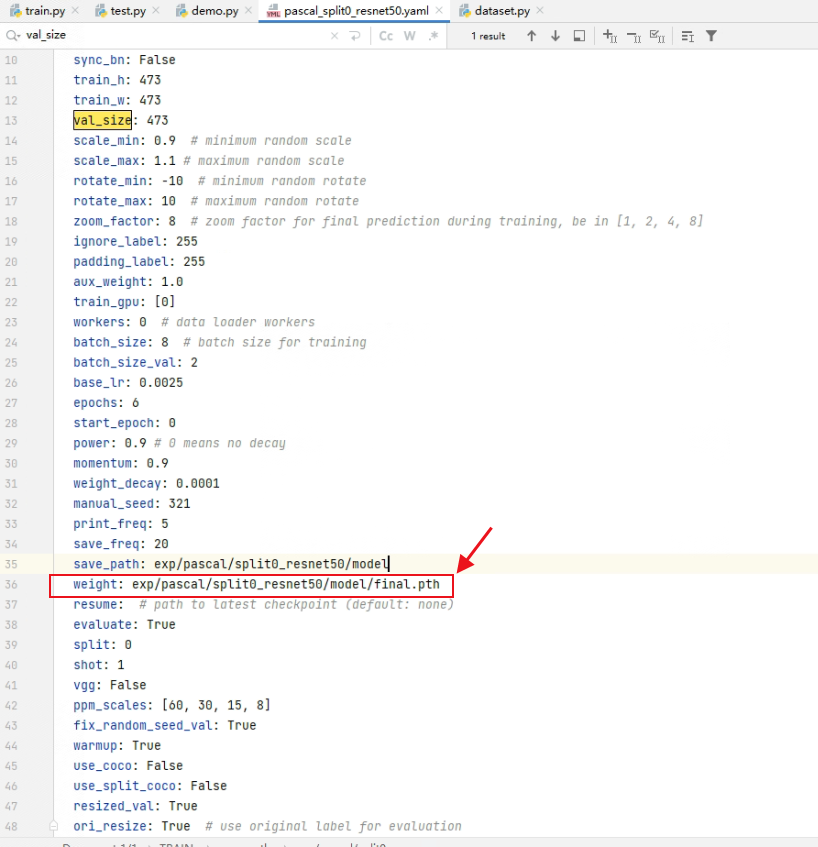Click 'rotate_max: 10' entry
This screenshot has width=818, height=847.
(124, 201)
